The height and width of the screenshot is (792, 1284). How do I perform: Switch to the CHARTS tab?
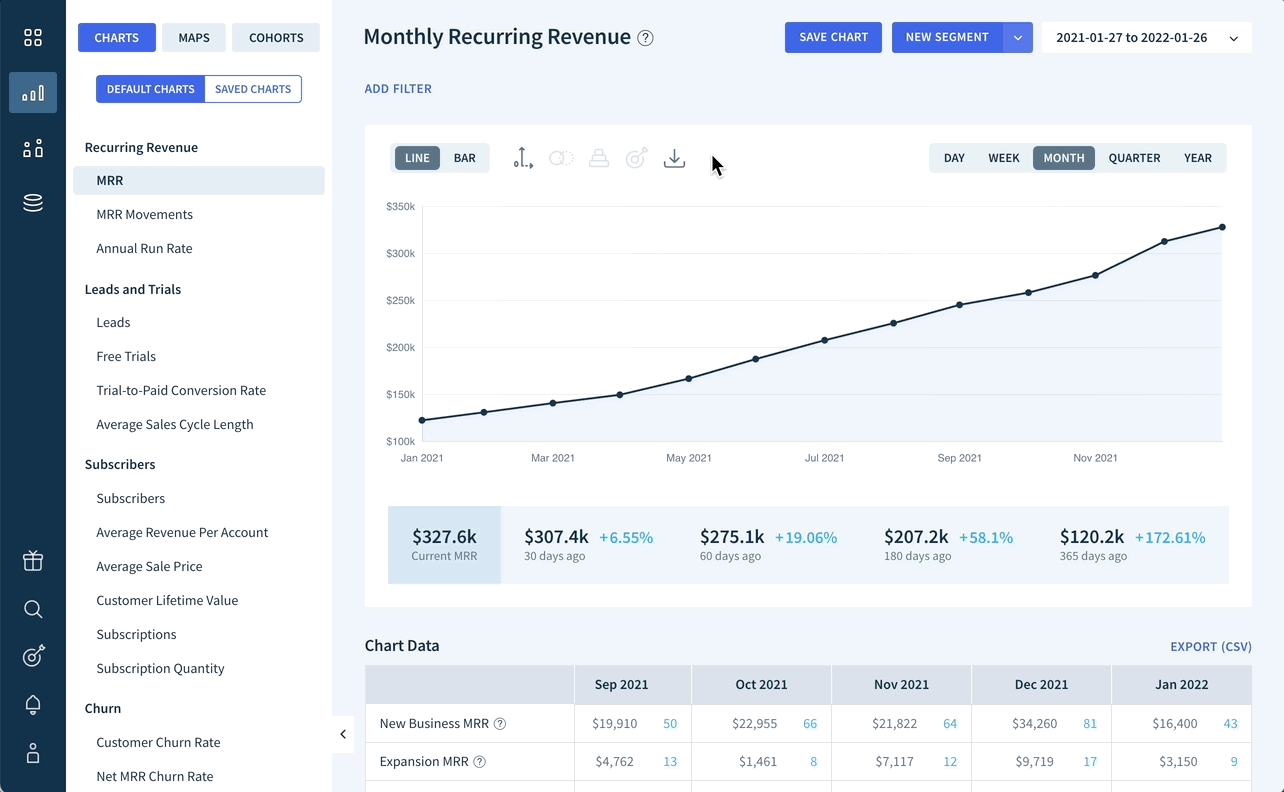pyautogui.click(x=117, y=38)
